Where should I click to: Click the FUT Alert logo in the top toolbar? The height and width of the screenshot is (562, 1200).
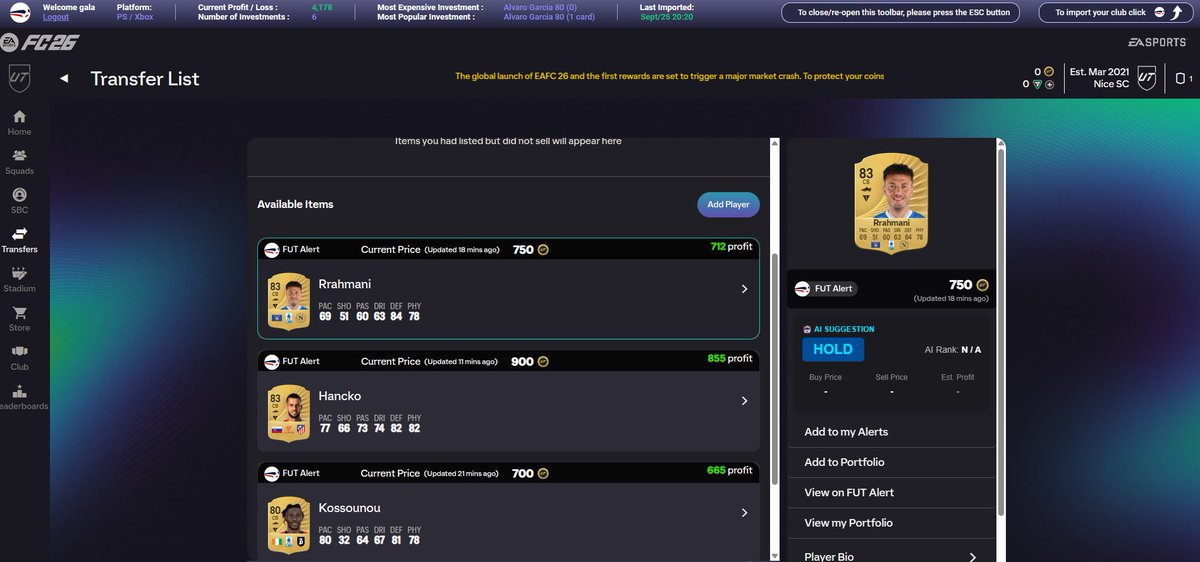pos(19,12)
